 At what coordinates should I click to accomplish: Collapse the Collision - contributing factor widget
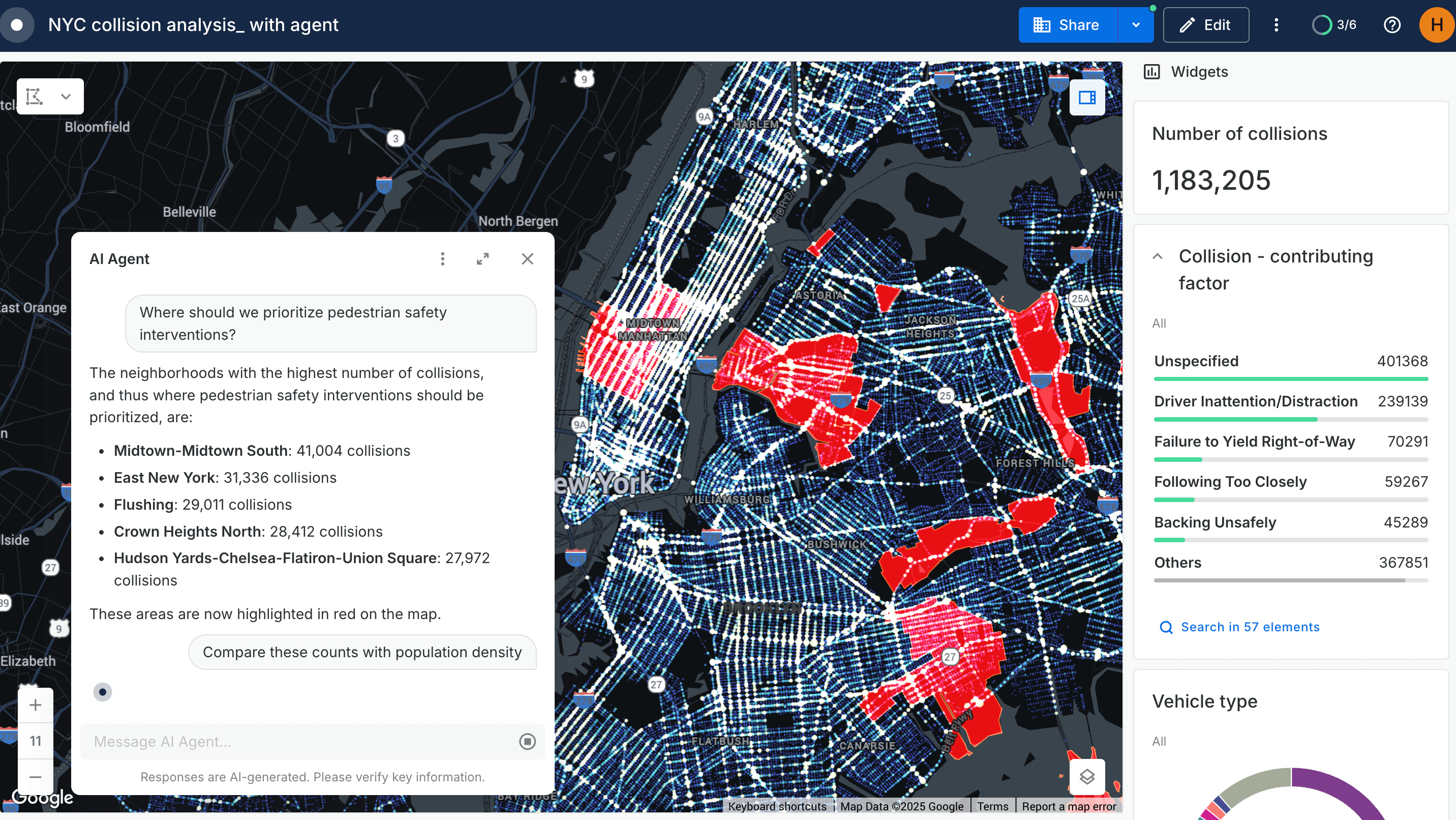(x=1157, y=256)
